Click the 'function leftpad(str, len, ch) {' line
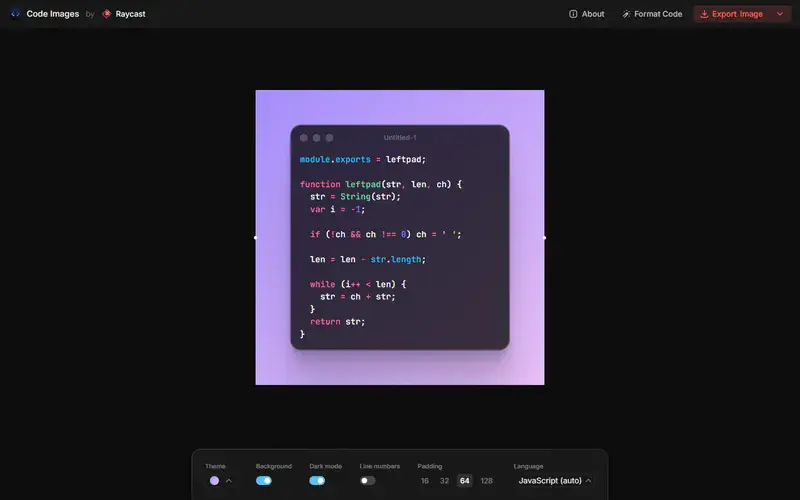This screenshot has height=500, width=800. [x=381, y=184]
